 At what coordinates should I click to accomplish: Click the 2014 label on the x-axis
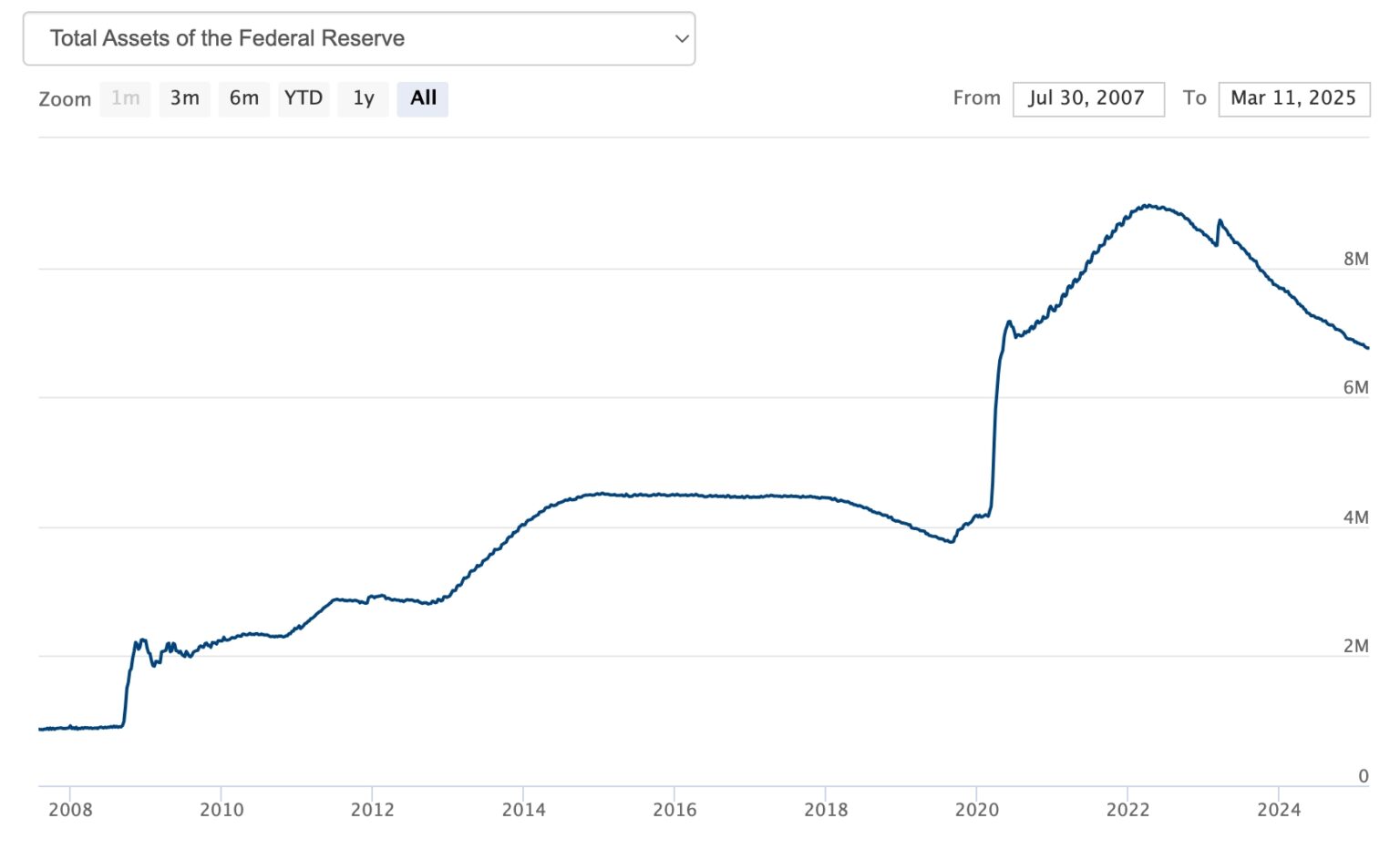point(523,810)
